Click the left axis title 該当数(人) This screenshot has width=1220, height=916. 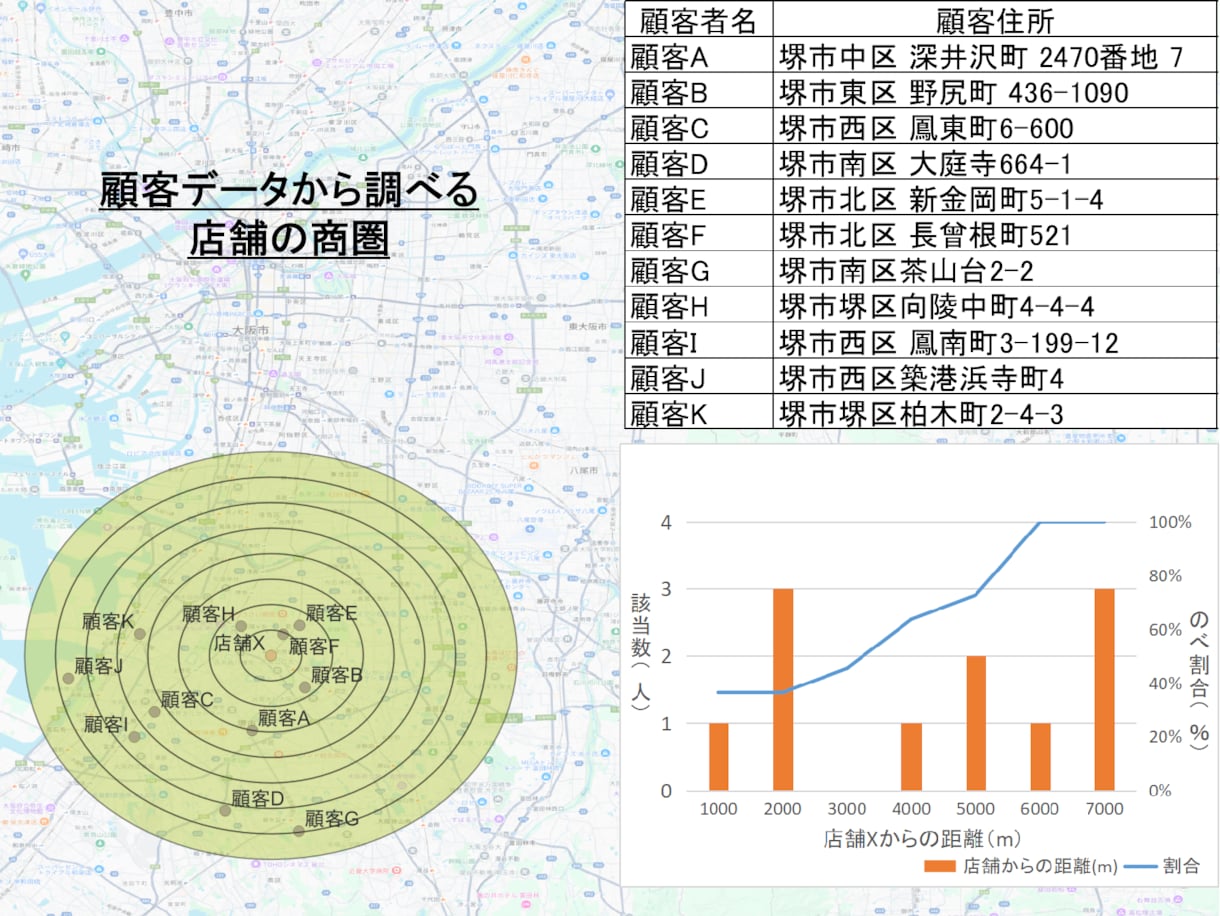coord(640,653)
